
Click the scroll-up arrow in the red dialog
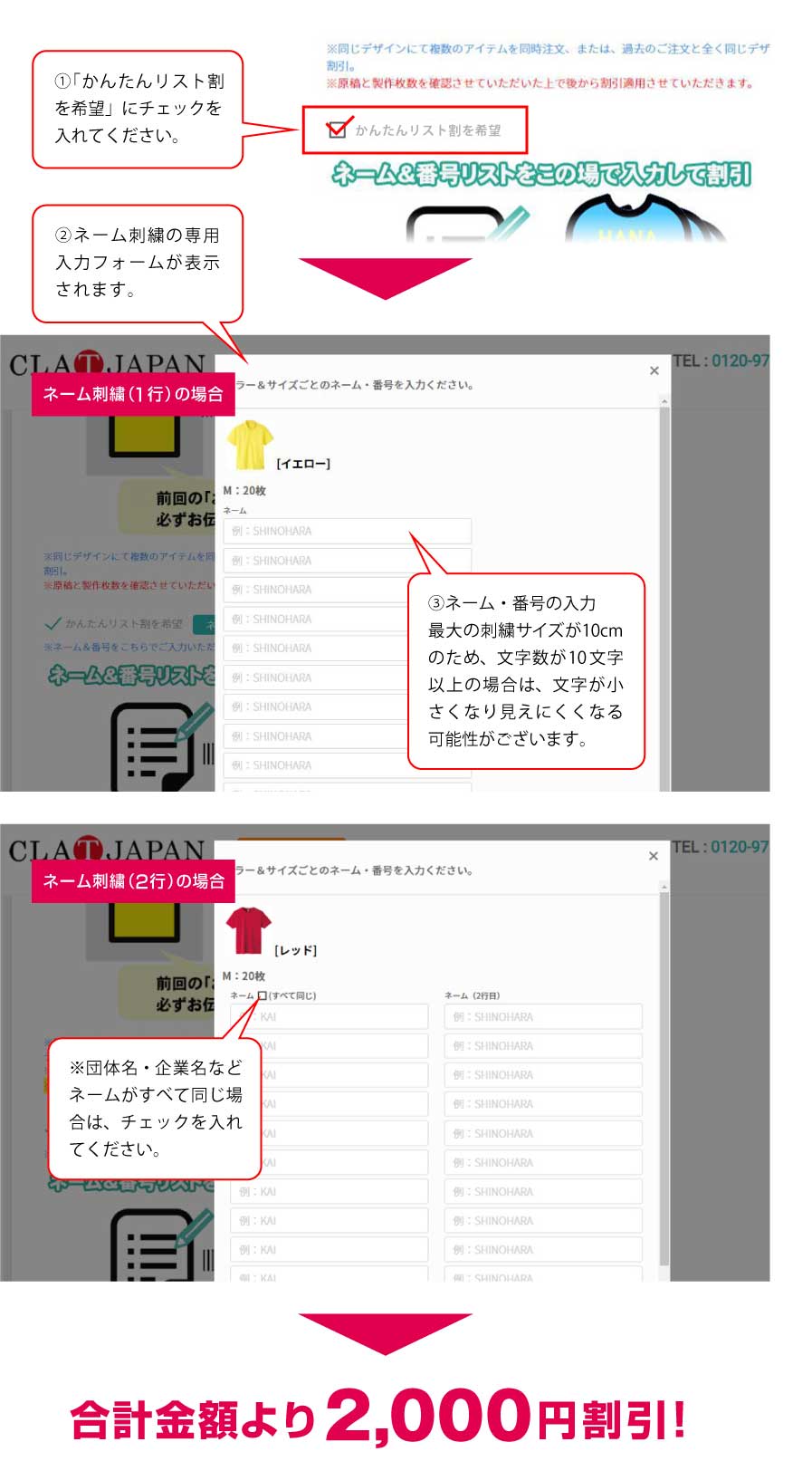pos(664,887)
